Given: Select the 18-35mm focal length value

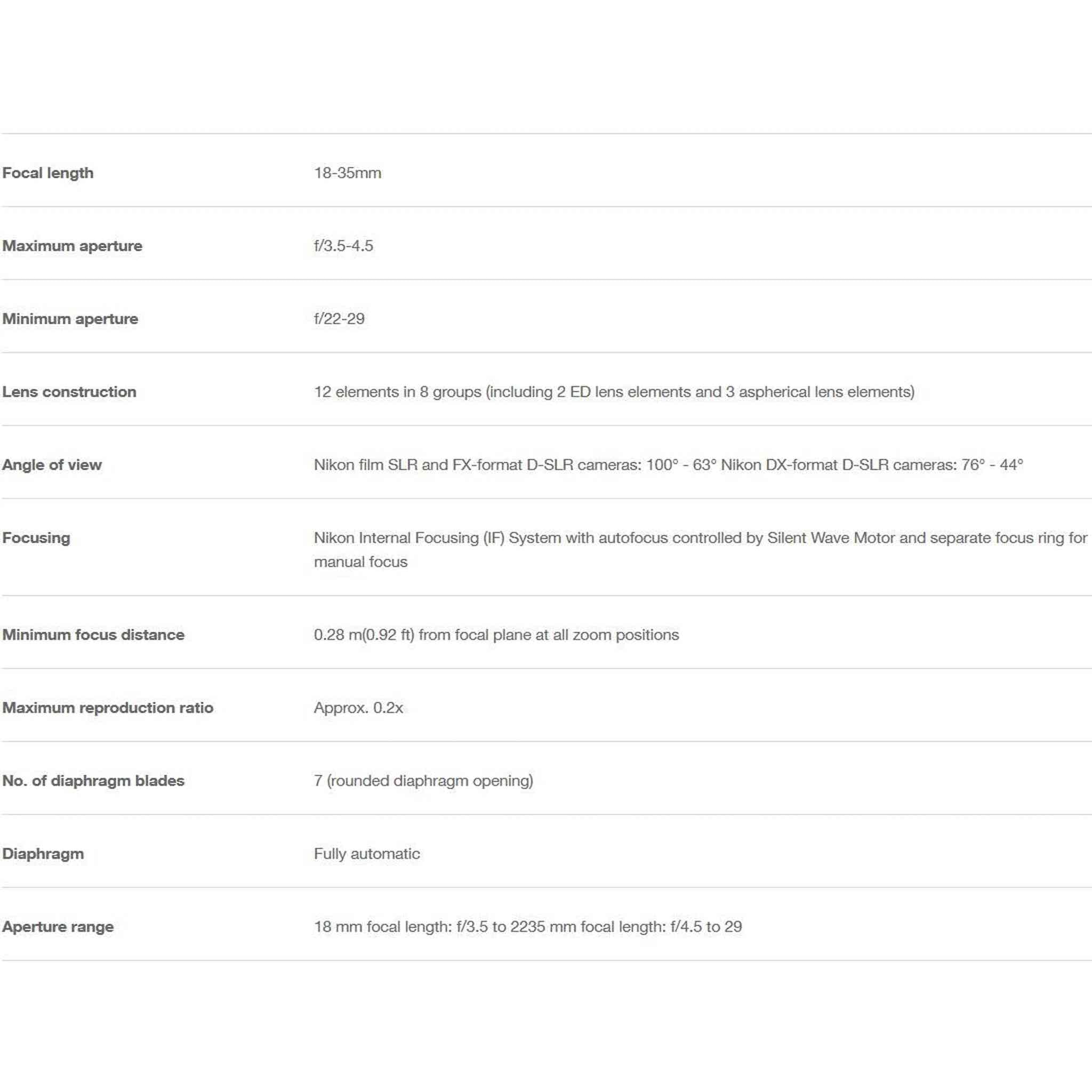Looking at the screenshot, I should point(348,173).
